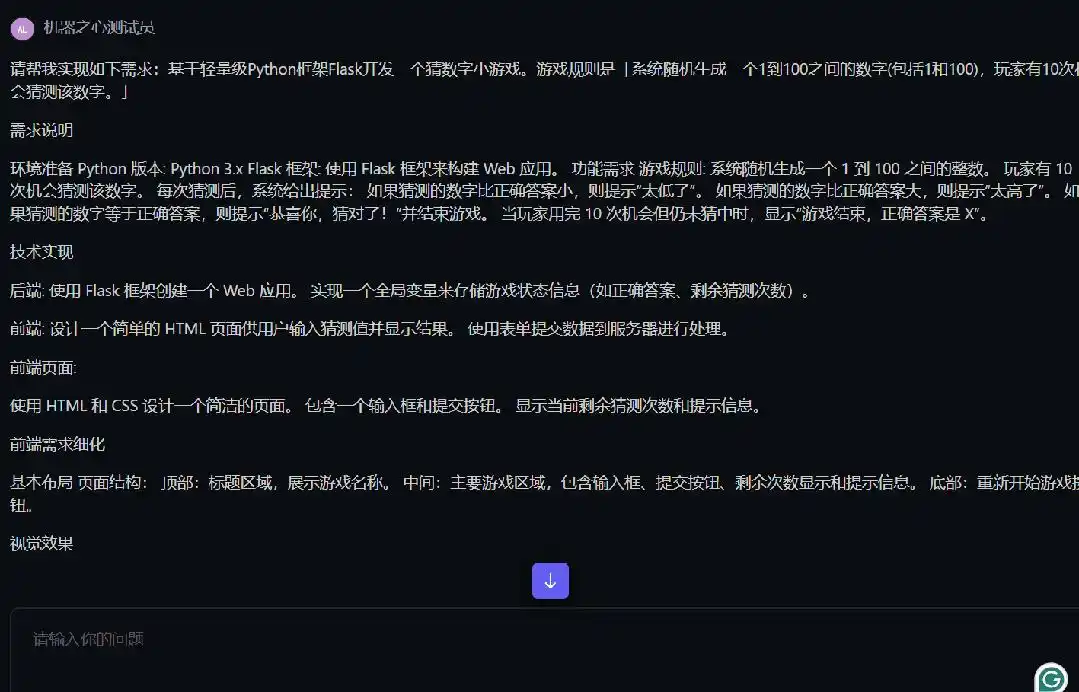The image size is (1079, 692).
Task: Click the bottom input area placeholder text
Action: [x=88, y=640]
